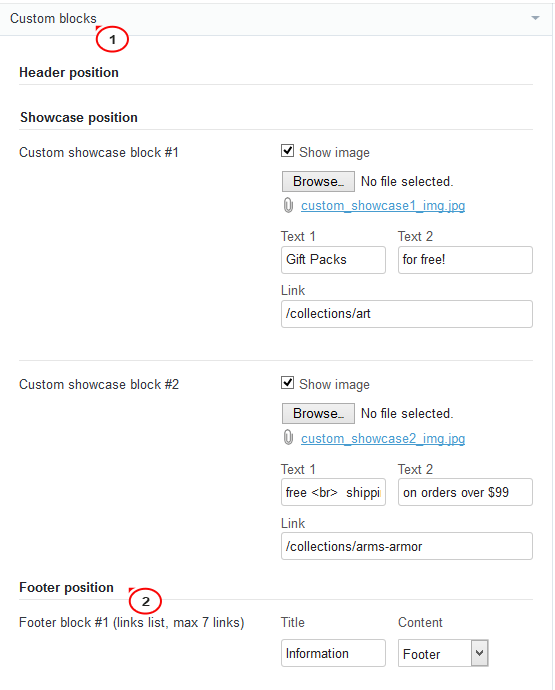Click the 'for free!' Text 2 field
Image resolution: width=555 pixels, height=690 pixels.
(465, 260)
